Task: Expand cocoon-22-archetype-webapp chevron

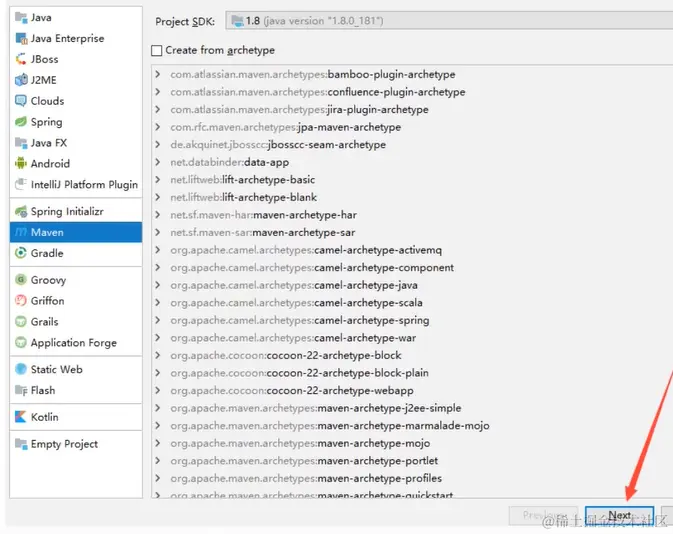Action: 158,390
